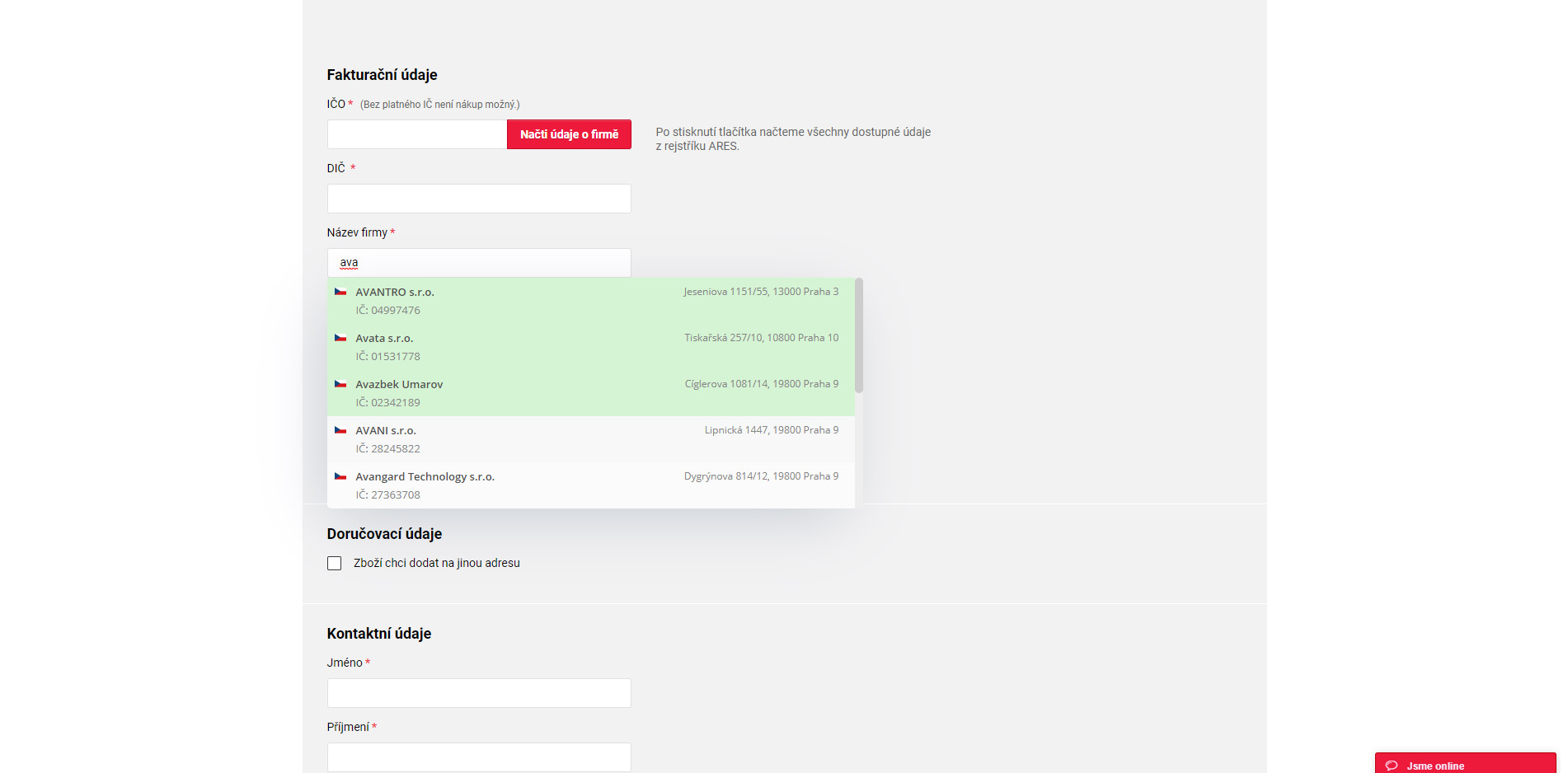Screen dimensions: 1568x773
Task: Click '(Bez platného IČ není nákup možný.)' note
Action: pyautogui.click(x=439, y=105)
